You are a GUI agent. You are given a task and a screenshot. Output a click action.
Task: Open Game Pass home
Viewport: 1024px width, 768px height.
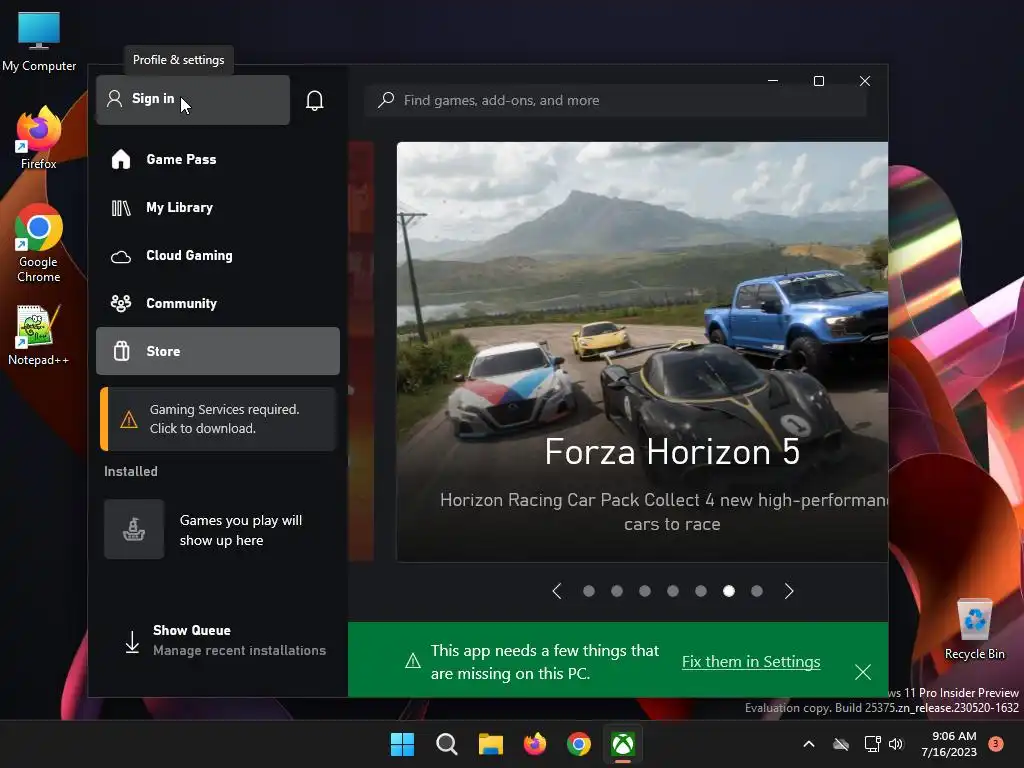(217, 159)
